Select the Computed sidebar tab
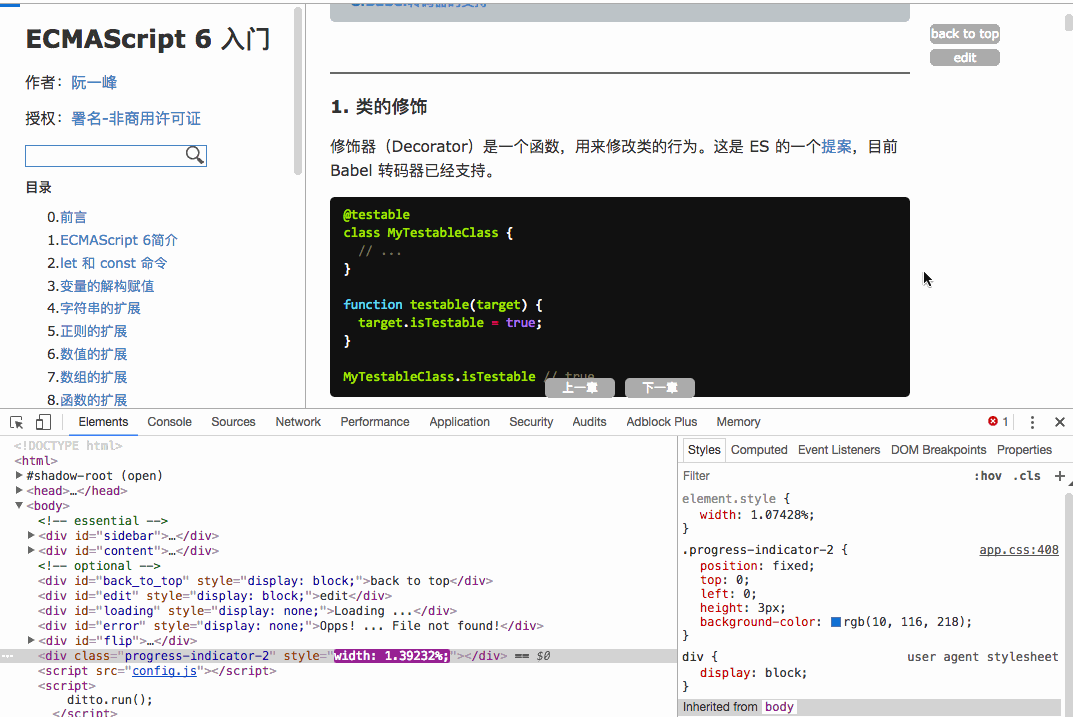This screenshot has height=717, width=1073. [759, 449]
